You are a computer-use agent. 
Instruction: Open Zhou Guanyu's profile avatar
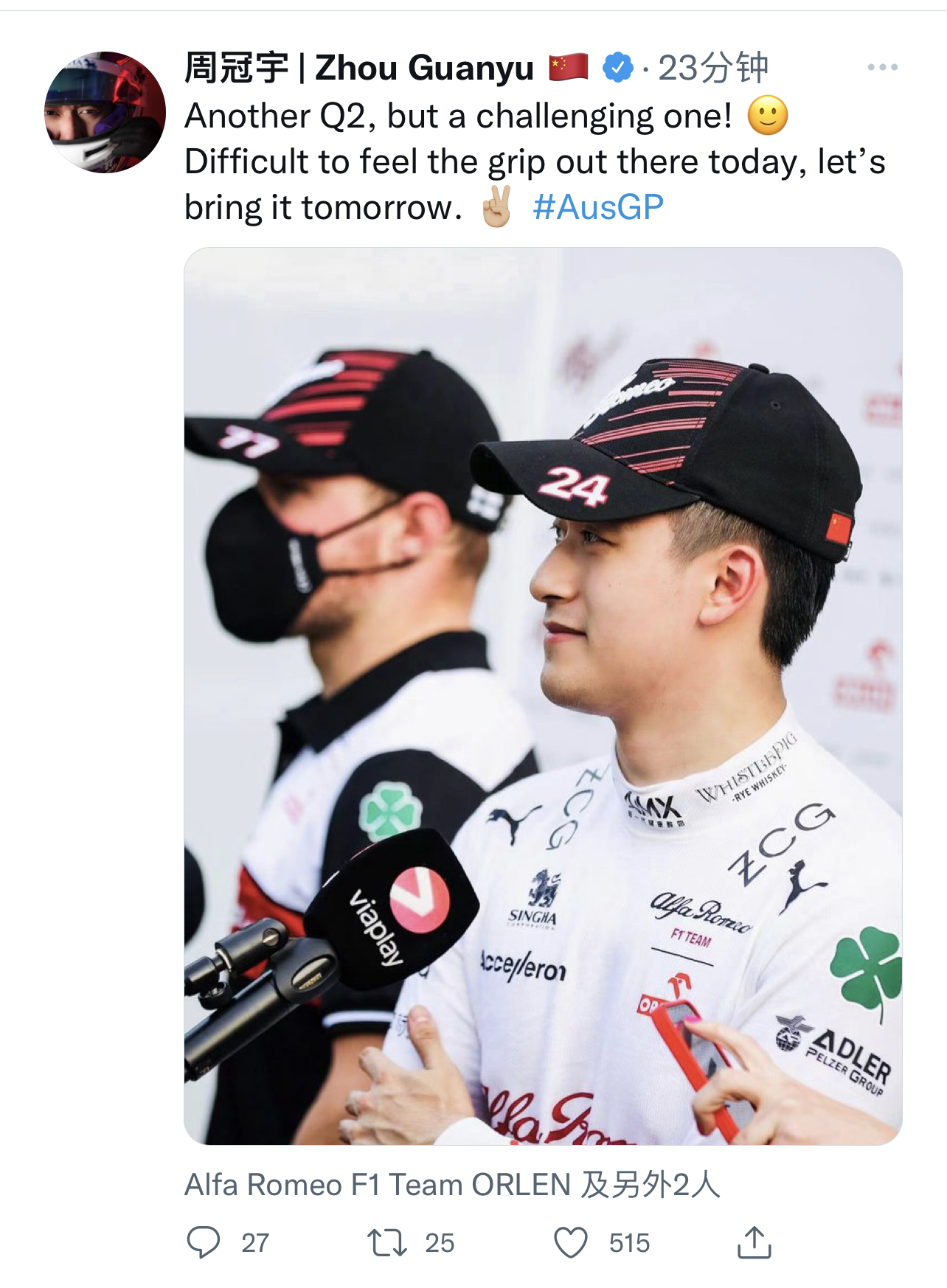(x=105, y=112)
